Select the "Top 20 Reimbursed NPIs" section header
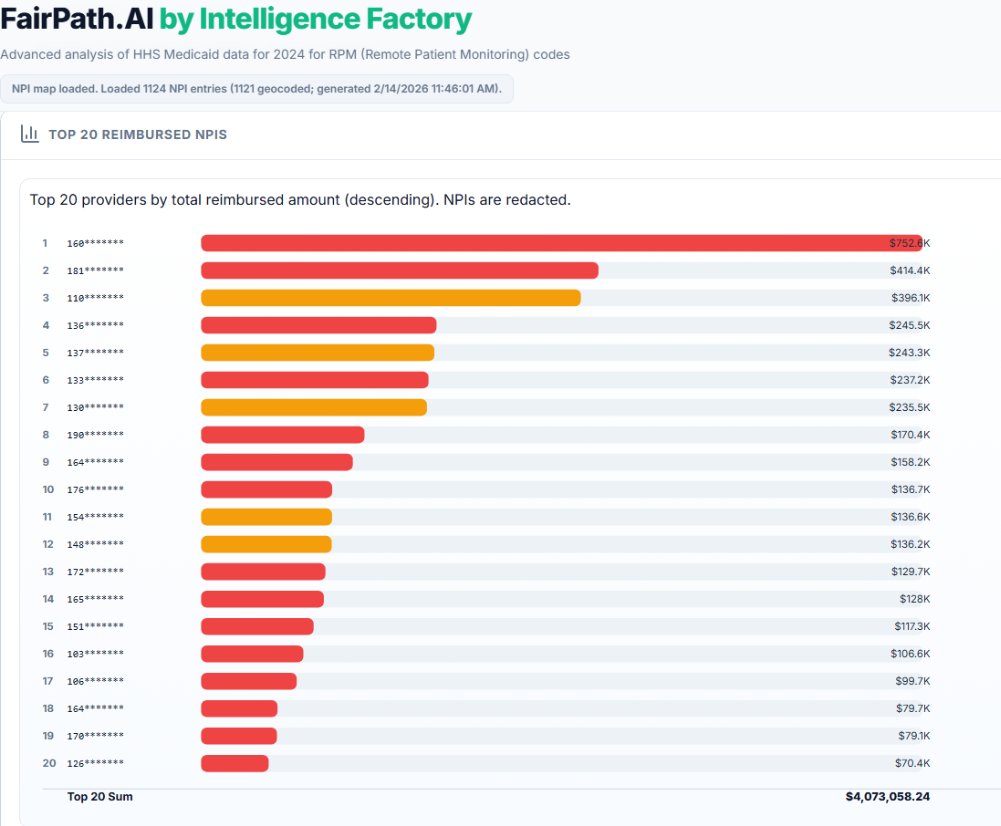Screen dimensions: 1001x826 (x=137, y=134)
